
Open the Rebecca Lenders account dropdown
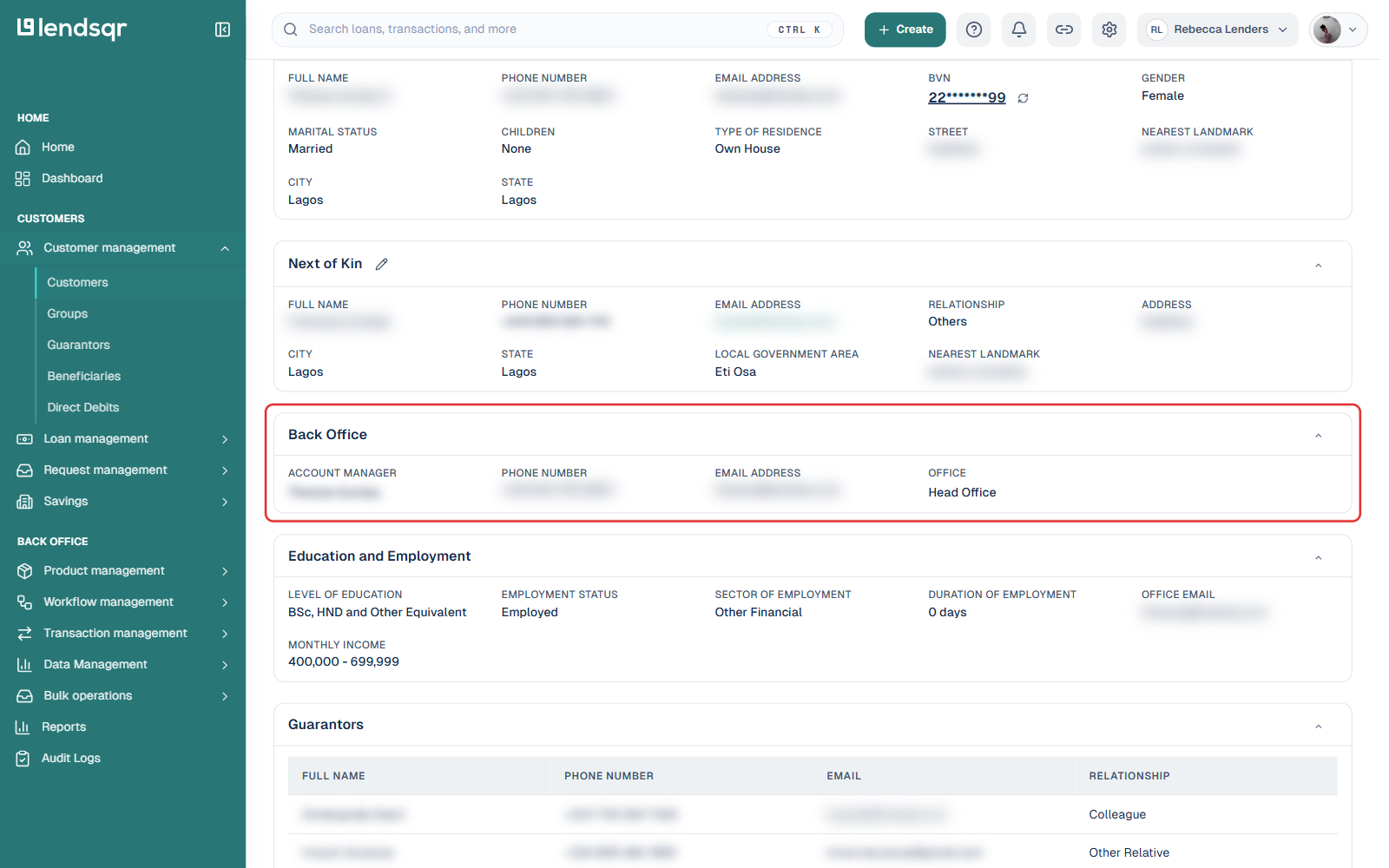[1217, 30]
